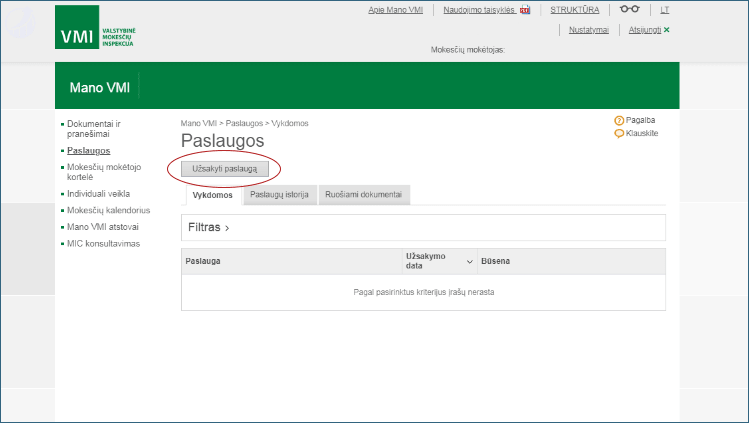This screenshot has height=423, width=749.
Task: Open the PDF icon beside Naudojimo taisyklės
Action: coord(525,10)
